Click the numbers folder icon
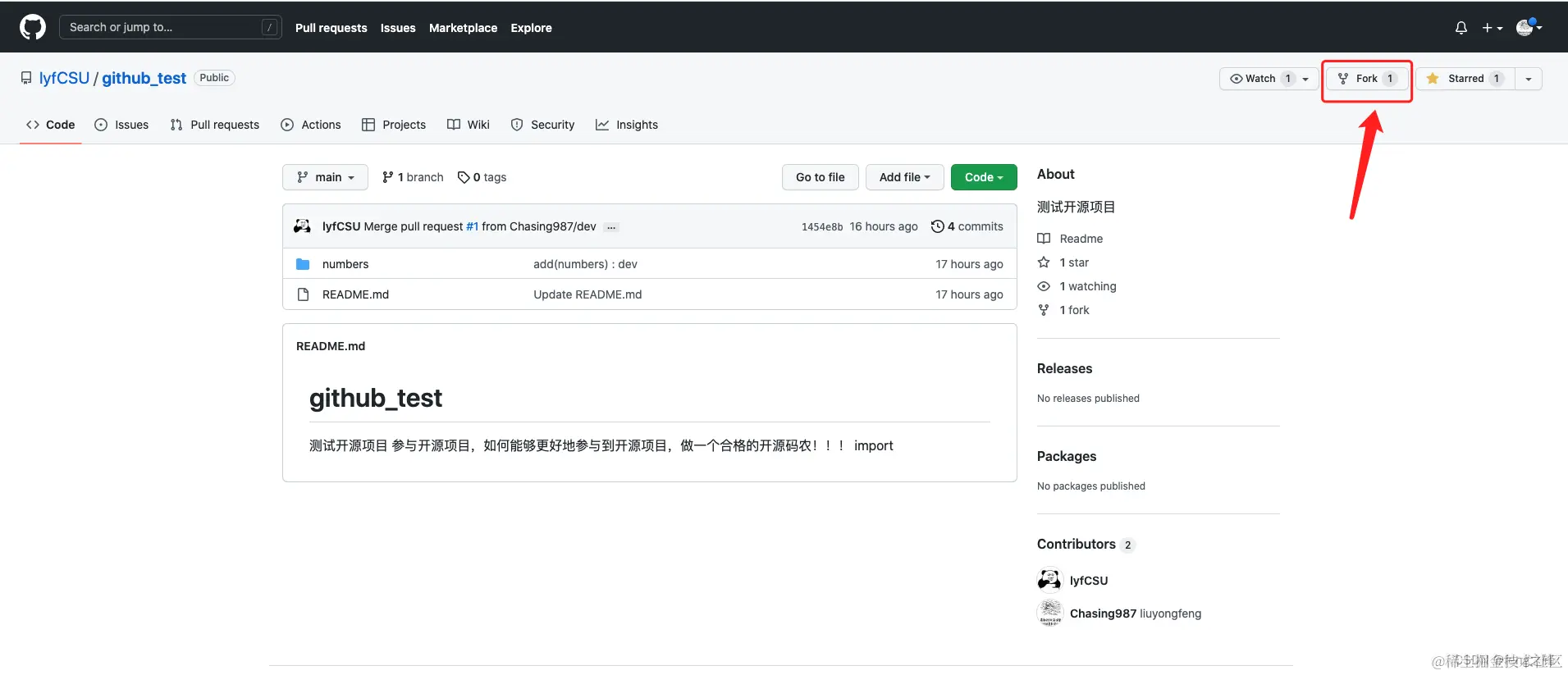1568x675 pixels. 303,264
